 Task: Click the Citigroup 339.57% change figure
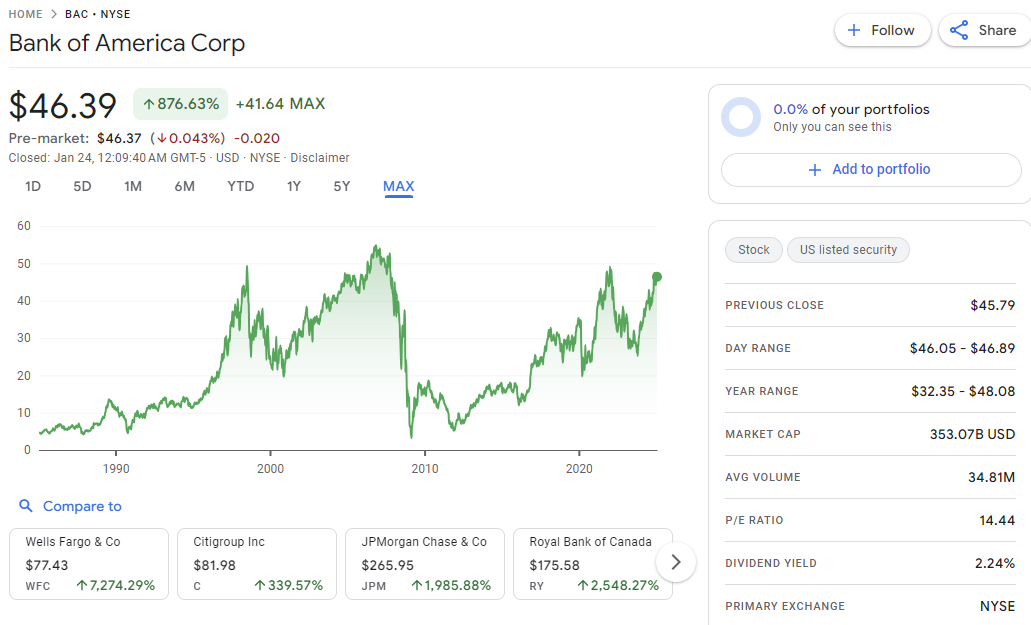289,585
